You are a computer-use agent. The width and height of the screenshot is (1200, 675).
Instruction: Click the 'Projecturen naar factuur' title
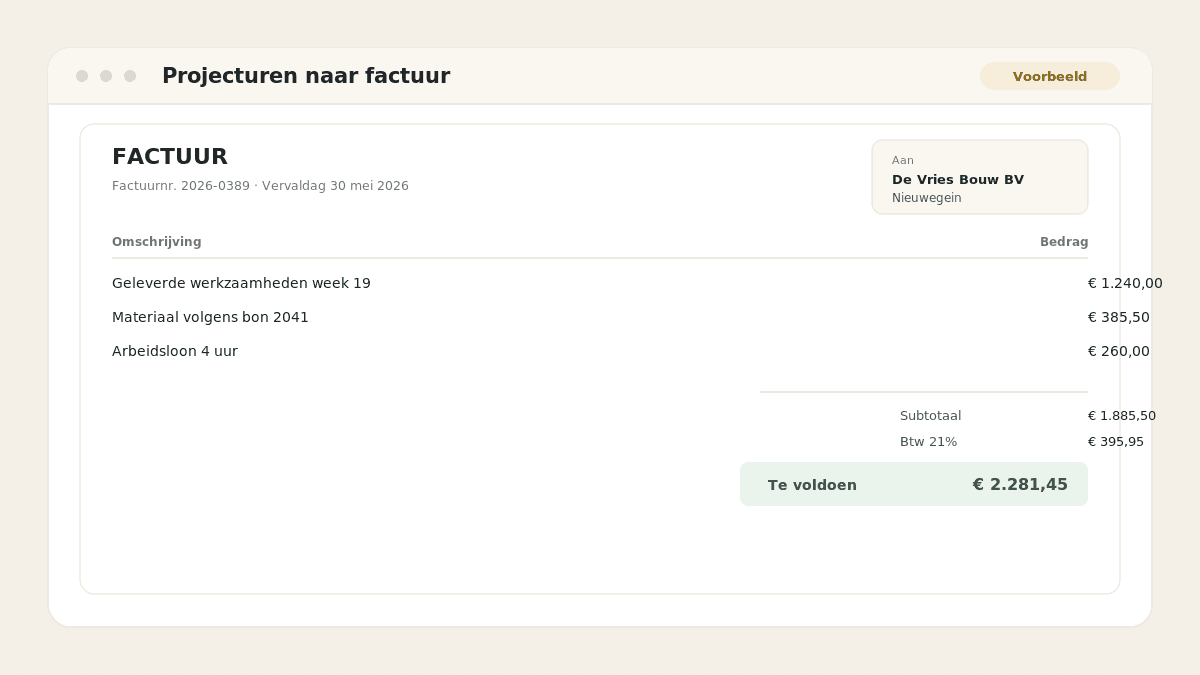click(306, 76)
